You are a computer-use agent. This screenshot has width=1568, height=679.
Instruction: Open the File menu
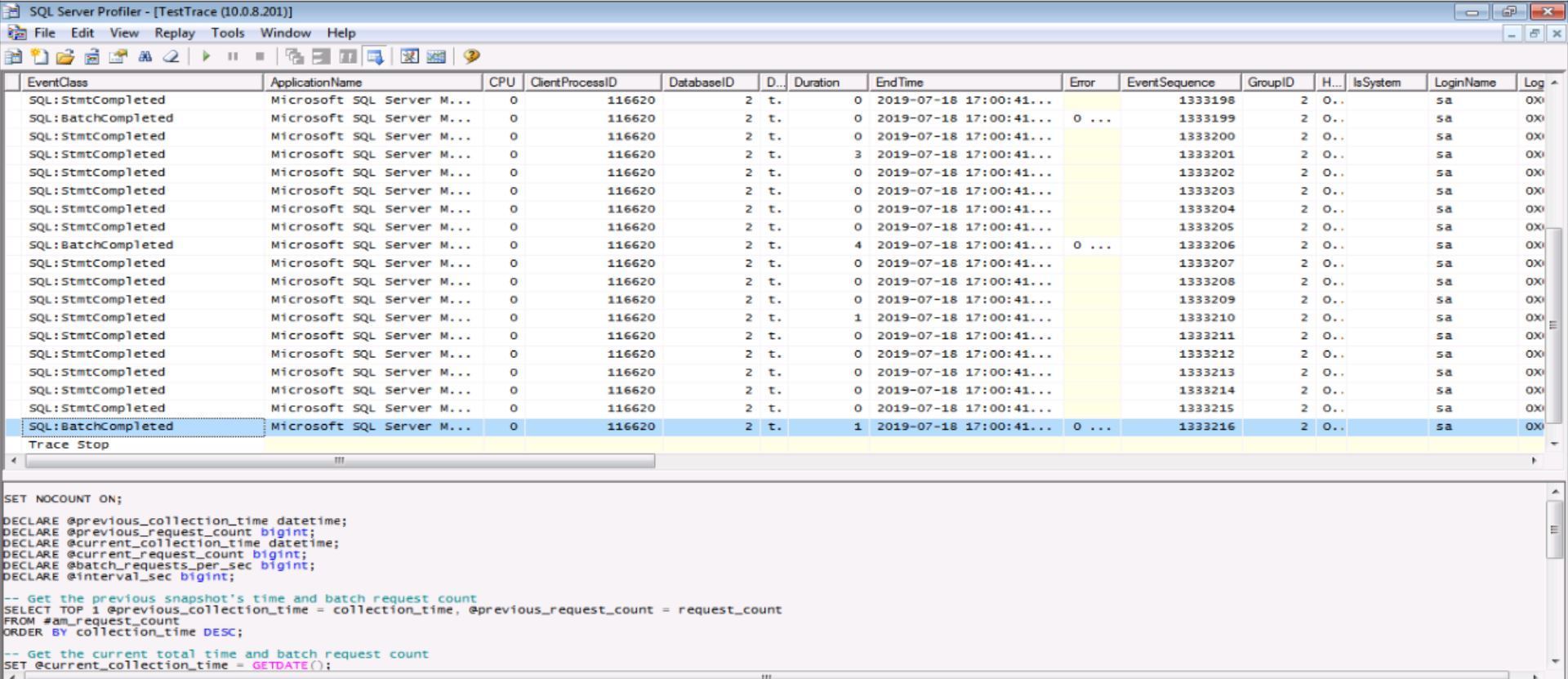click(45, 33)
